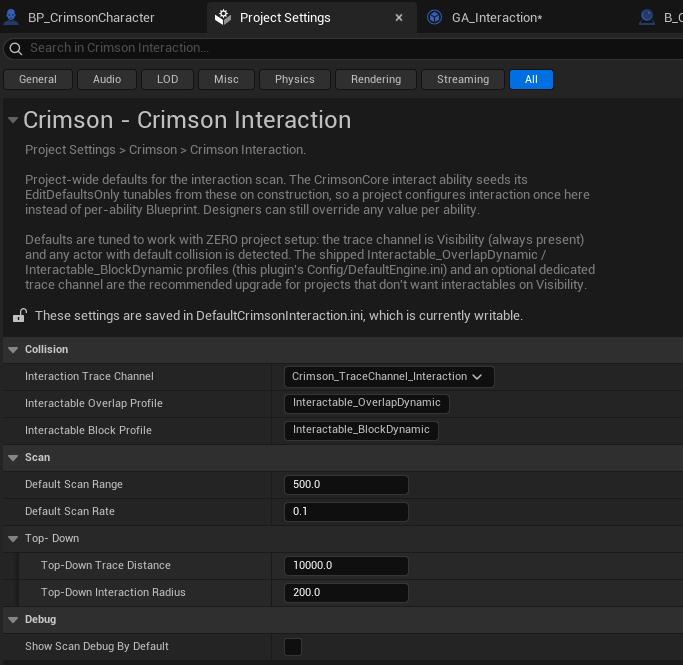Collapse the Debug section
Image resolution: width=683 pixels, height=665 pixels.
pyautogui.click(x=13, y=620)
